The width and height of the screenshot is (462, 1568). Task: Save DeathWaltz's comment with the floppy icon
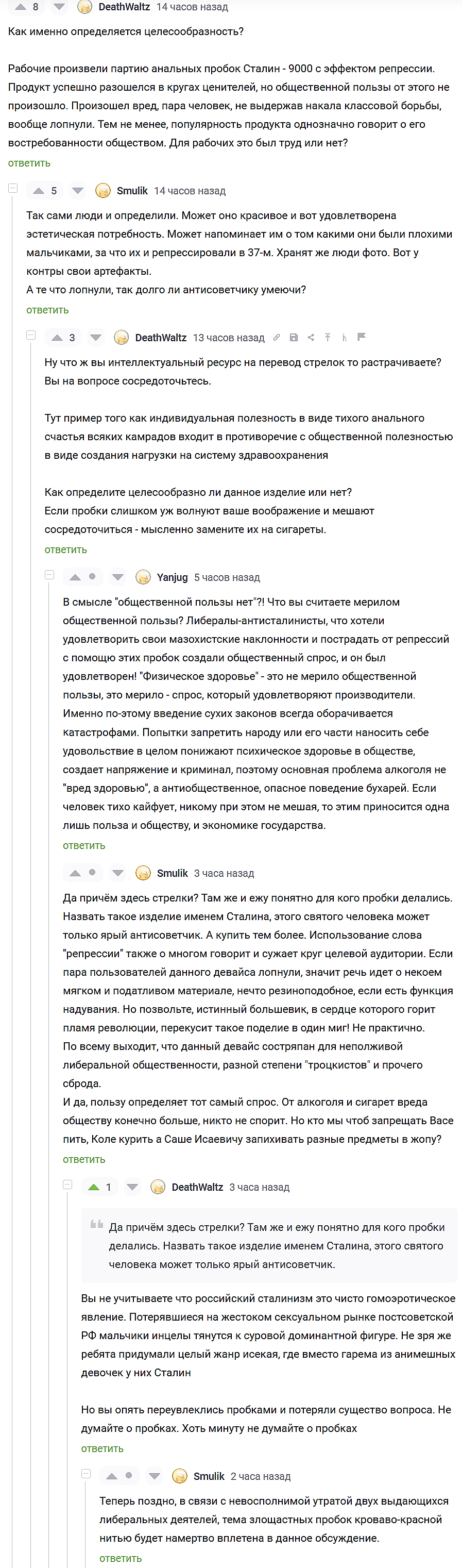294,337
